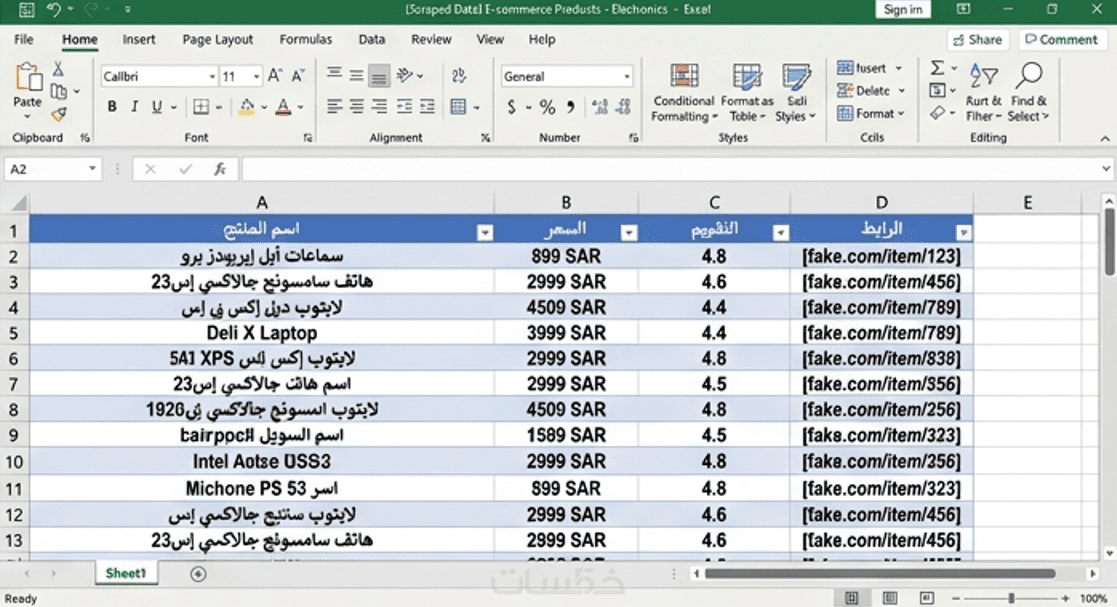Toggle Bottom Align icon
The height and width of the screenshot is (607, 1117).
coord(379,75)
